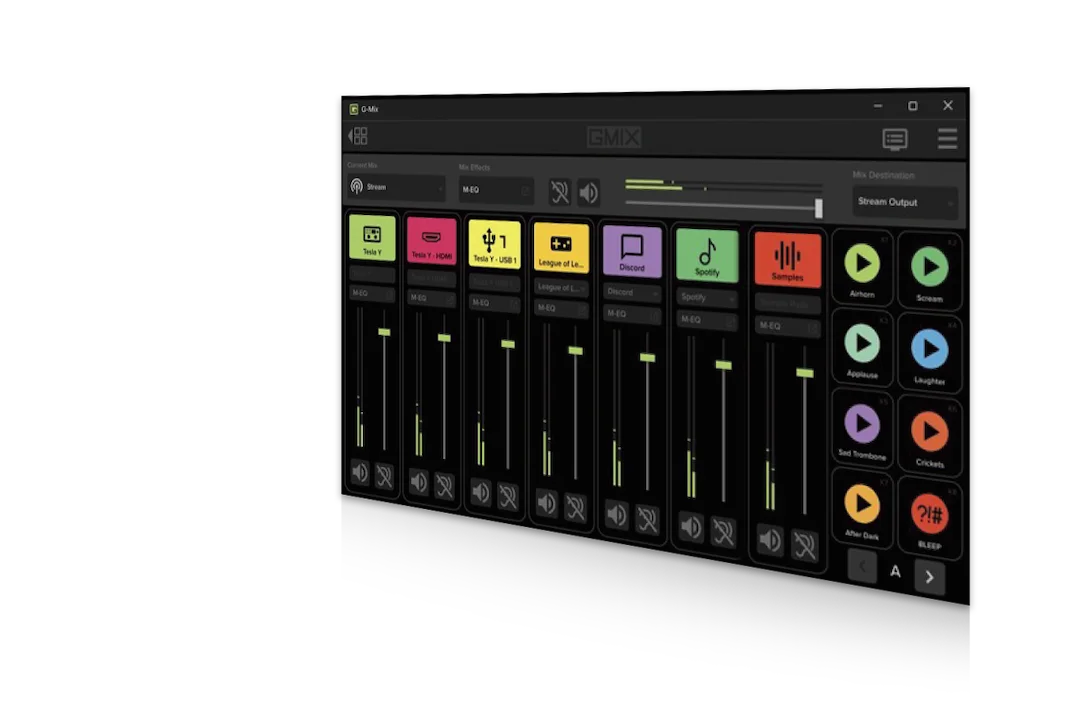The height and width of the screenshot is (724, 1080).
Task: Toggle headphone monitoring on the Discord channel
Action: click(647, 519)
